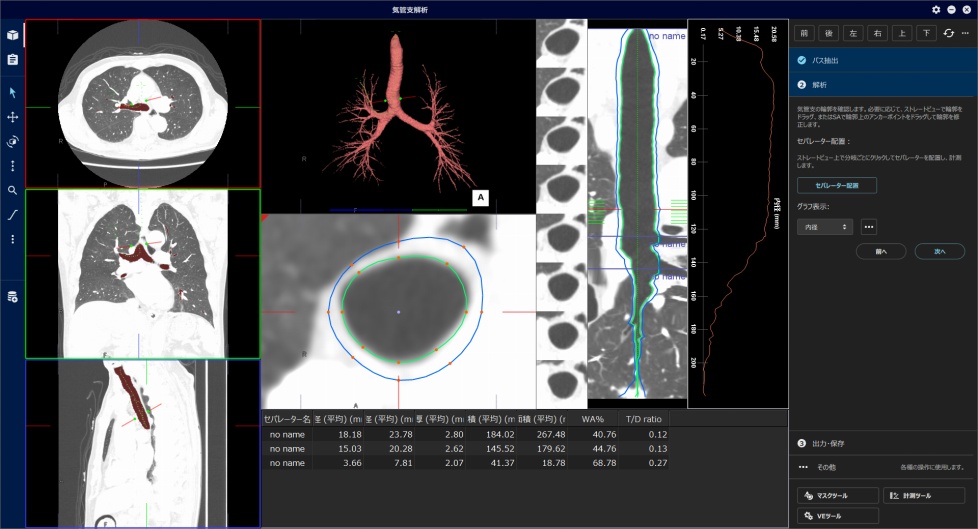
Task: Click the database settings icon at sidebar bottom
Action: (13, 297)
